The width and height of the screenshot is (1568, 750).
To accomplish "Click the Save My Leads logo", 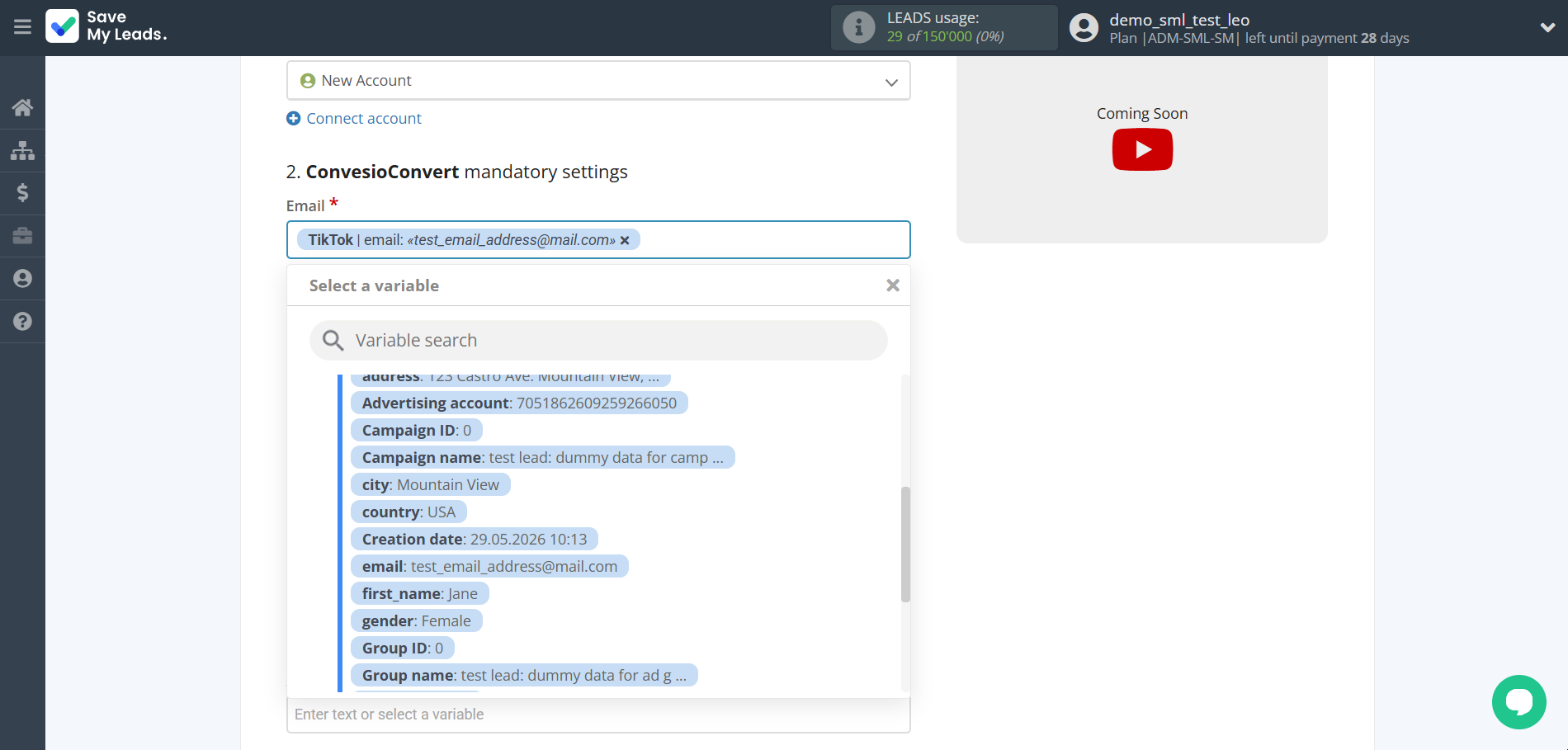I will pyautogui.click(x=106, y=26).
